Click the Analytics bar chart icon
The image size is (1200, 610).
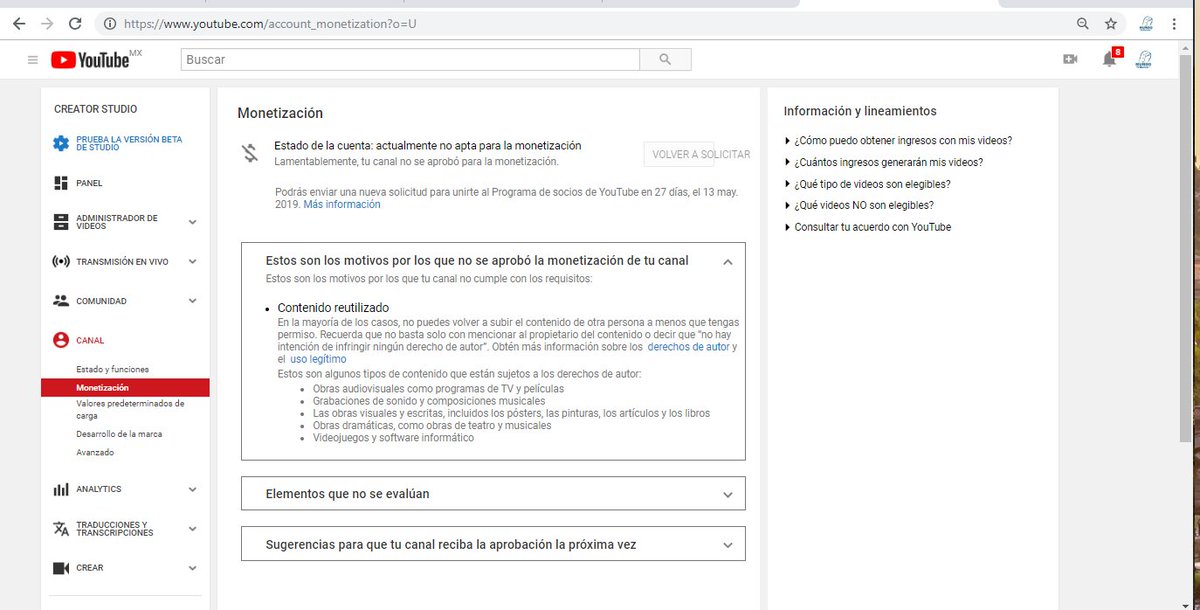tap(60, 489)
